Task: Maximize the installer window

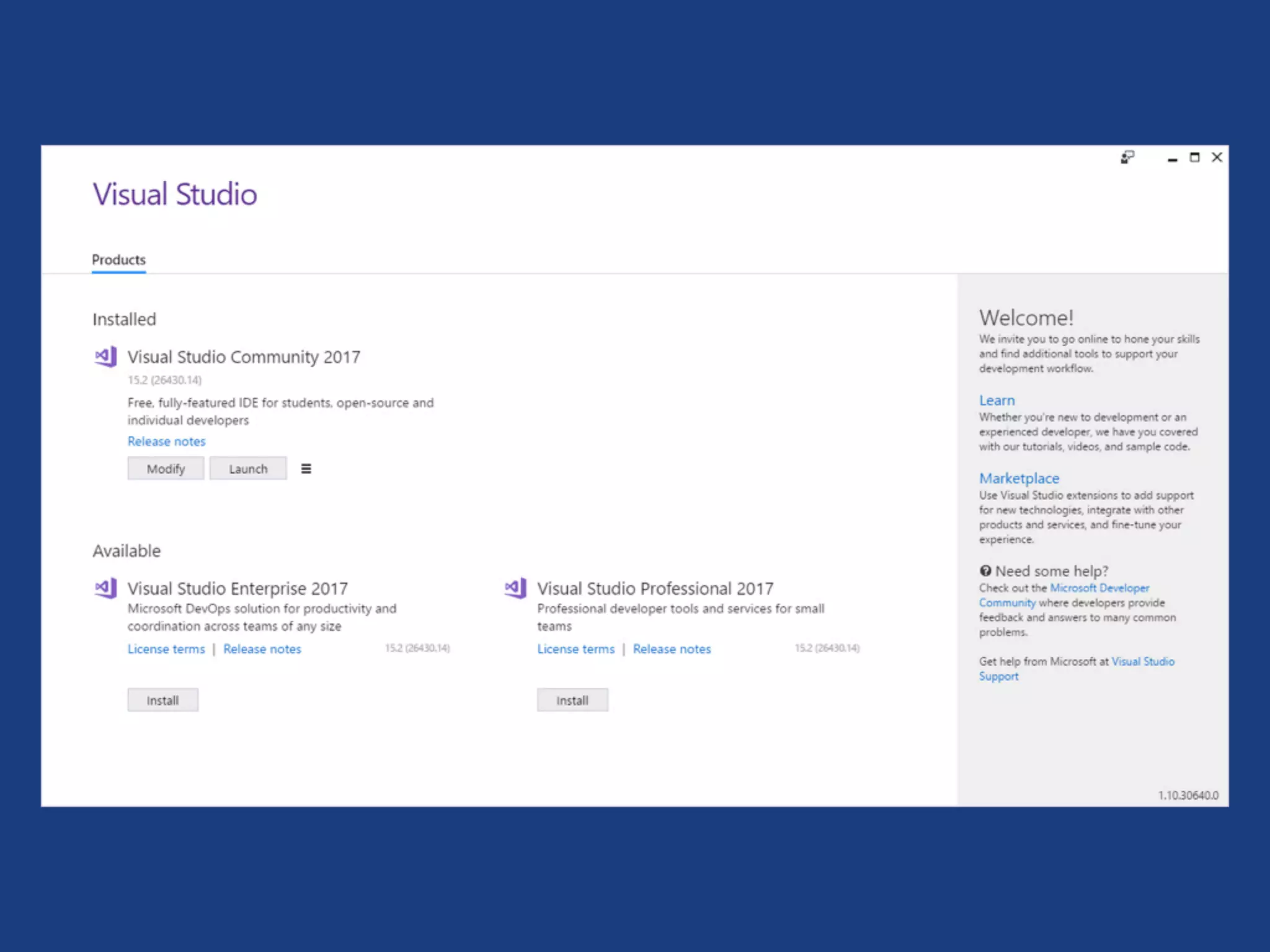Action: click(1194, 157)
